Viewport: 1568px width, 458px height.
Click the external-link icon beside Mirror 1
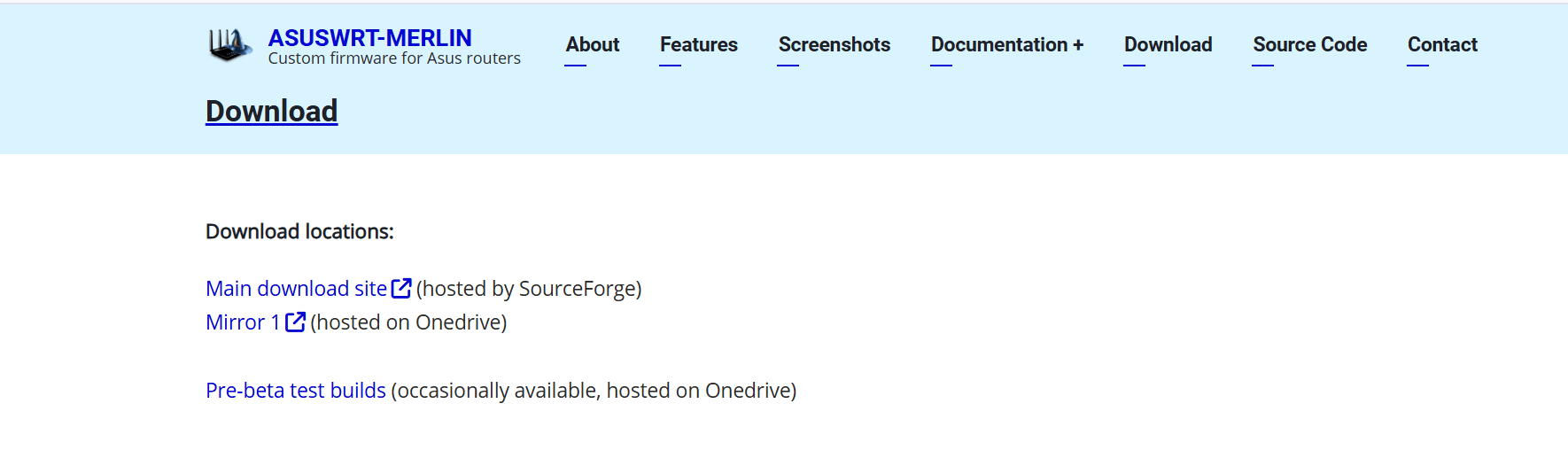[295, 322]
